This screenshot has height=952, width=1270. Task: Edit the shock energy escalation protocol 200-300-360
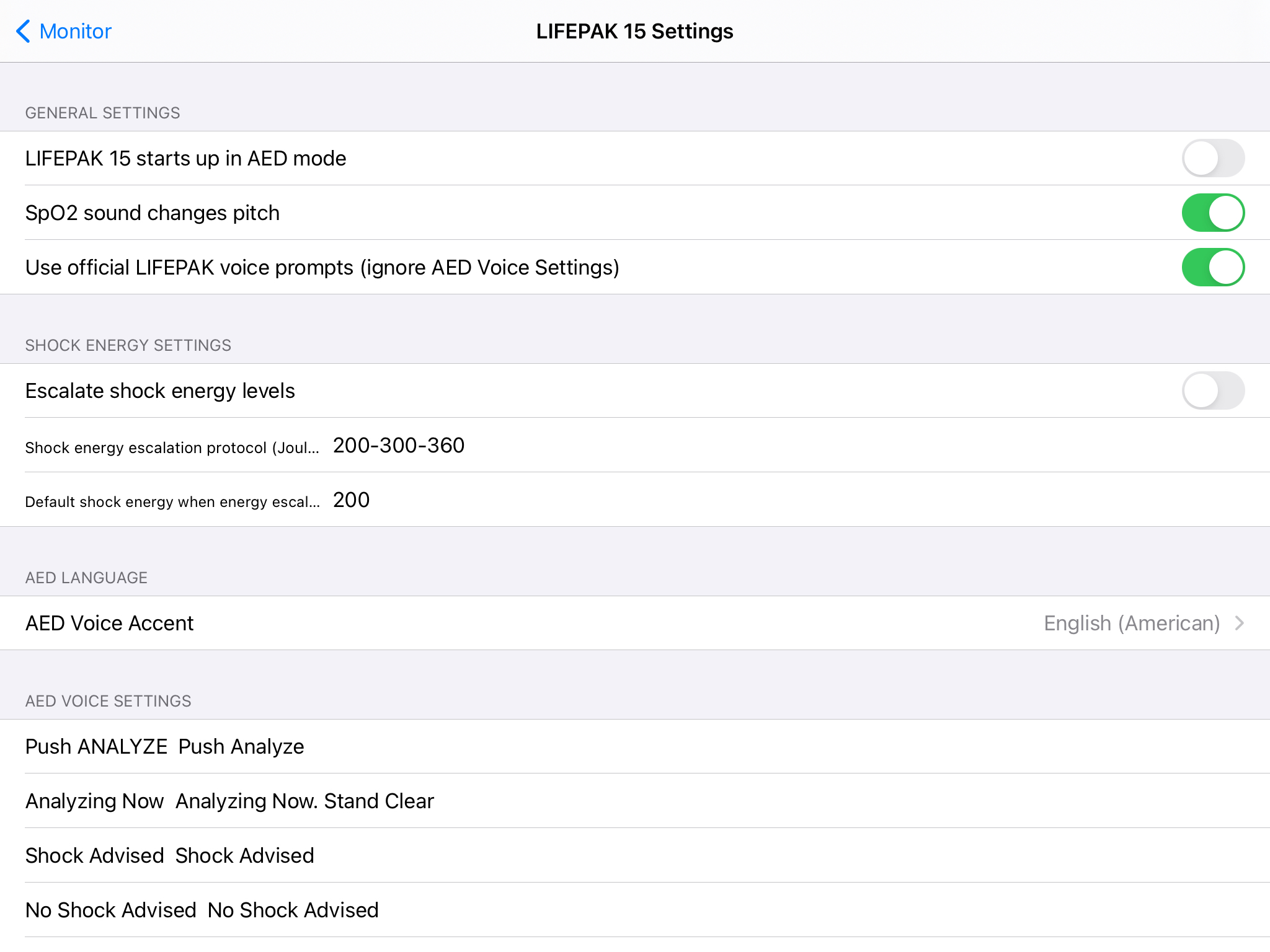click(x=399, y=445)
